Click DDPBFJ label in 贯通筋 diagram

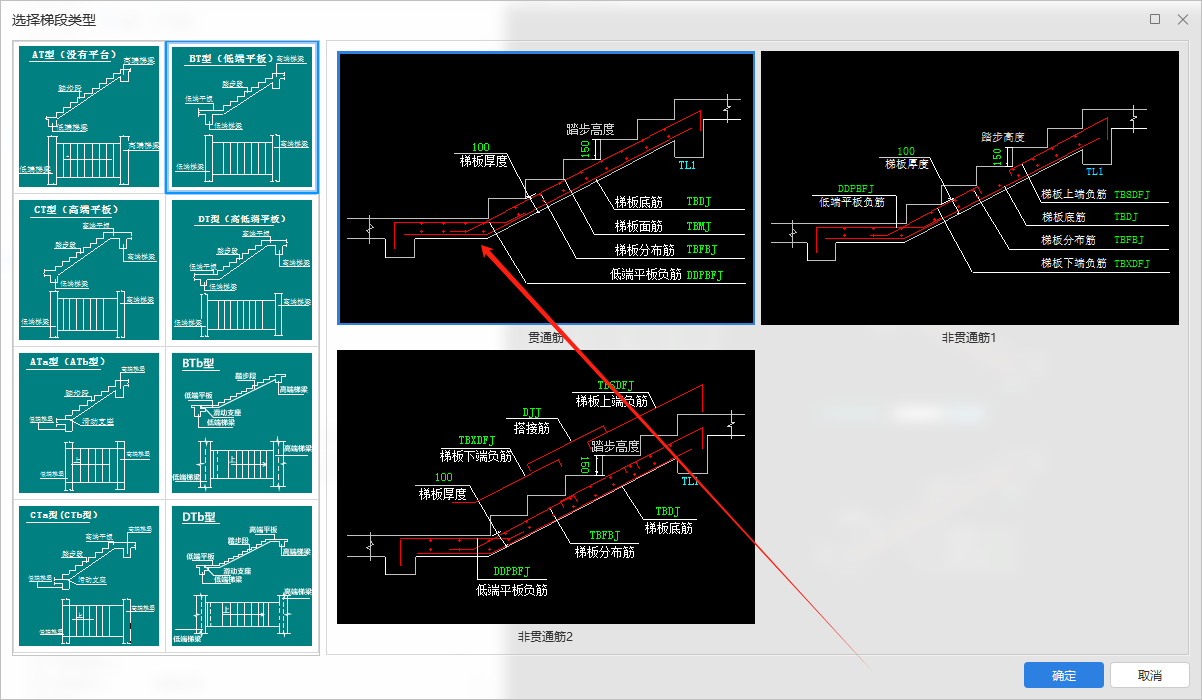pyautogui.click(x=704, y=274)
